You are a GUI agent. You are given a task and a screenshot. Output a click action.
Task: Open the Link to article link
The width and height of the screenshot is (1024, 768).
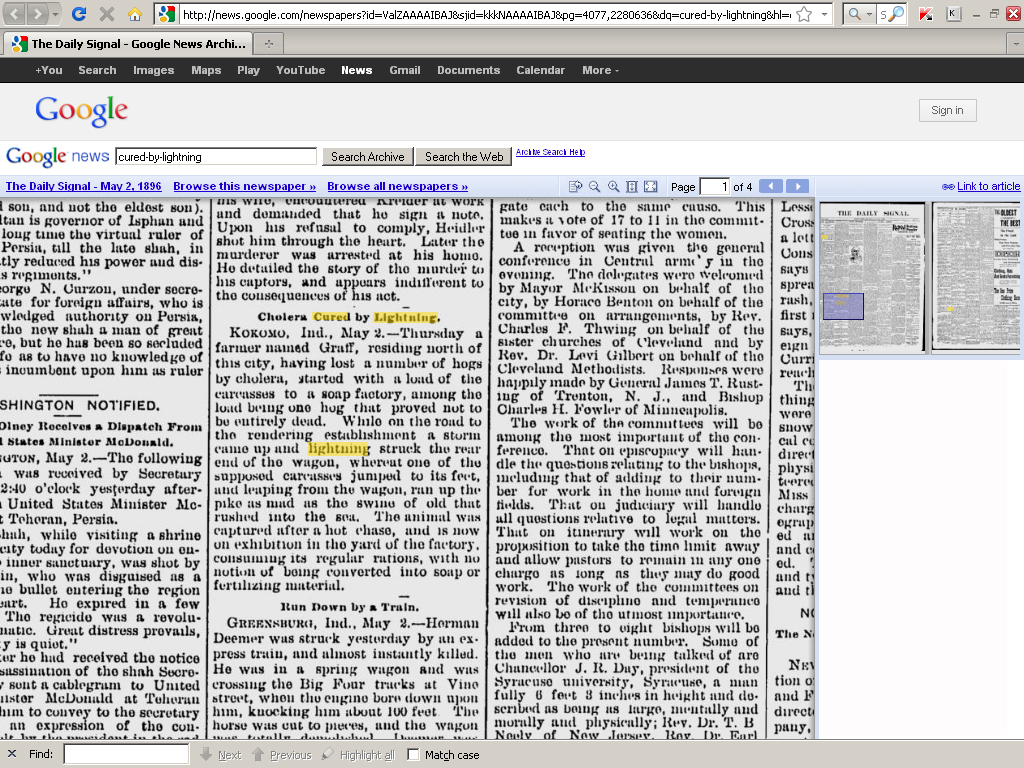(988, 186)
